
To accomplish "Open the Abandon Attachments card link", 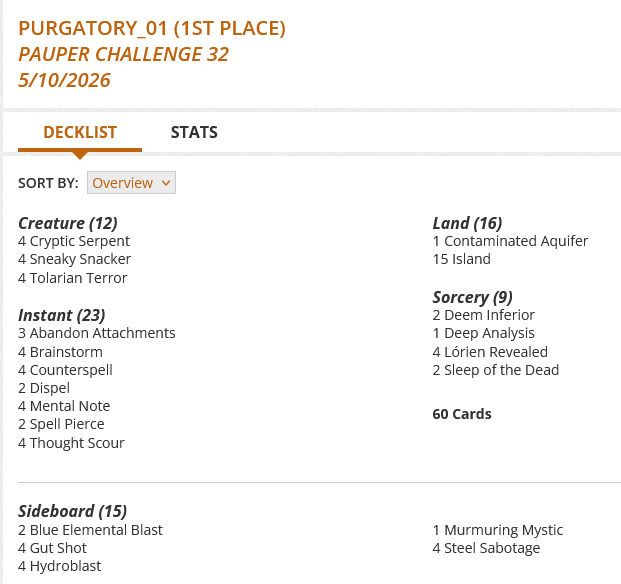I will 103,333.
